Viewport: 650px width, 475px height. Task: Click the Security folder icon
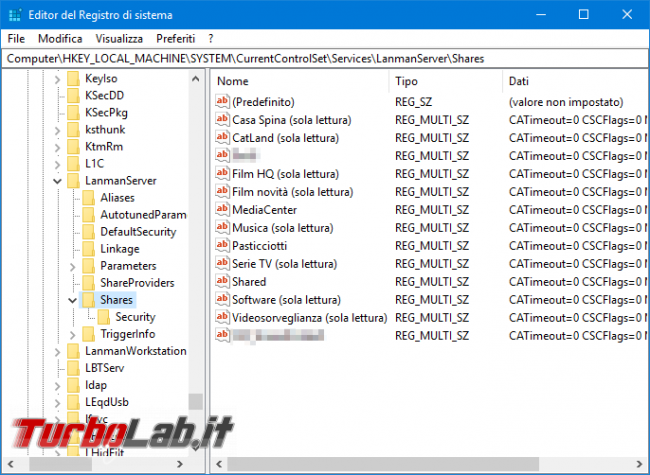tap(104, 317)
